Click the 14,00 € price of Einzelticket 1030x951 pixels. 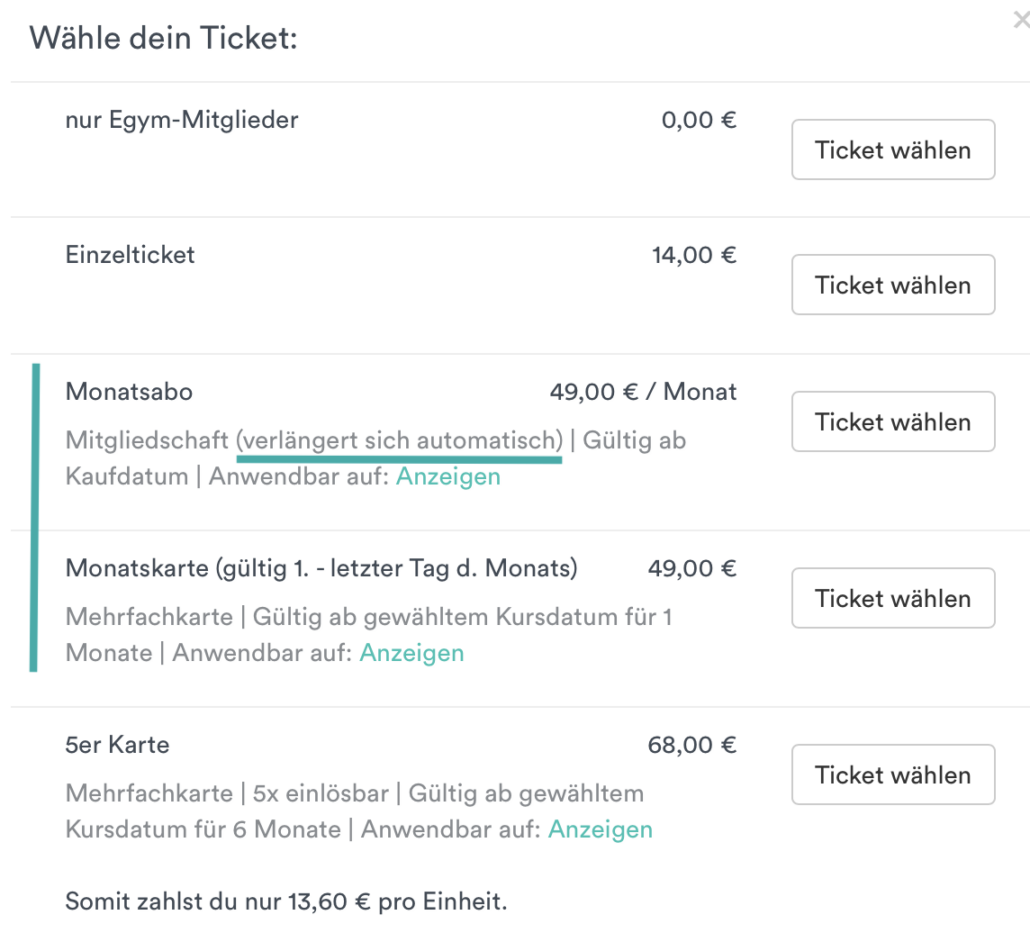click(x=694, y=255)
